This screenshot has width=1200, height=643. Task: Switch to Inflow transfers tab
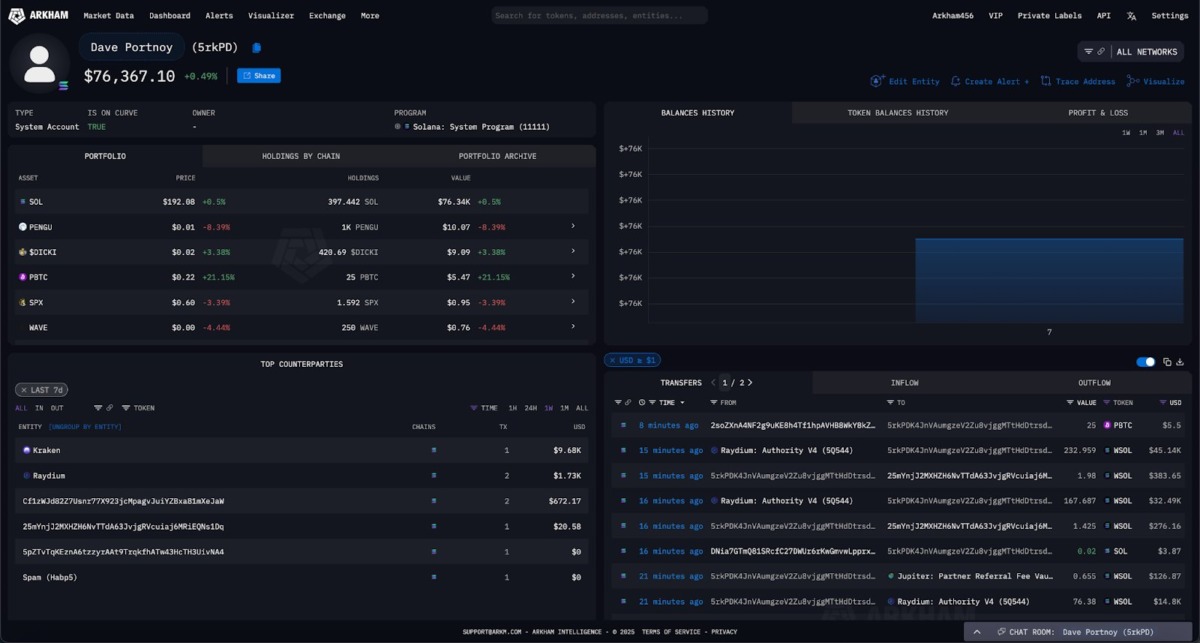(x=904, y=383)
